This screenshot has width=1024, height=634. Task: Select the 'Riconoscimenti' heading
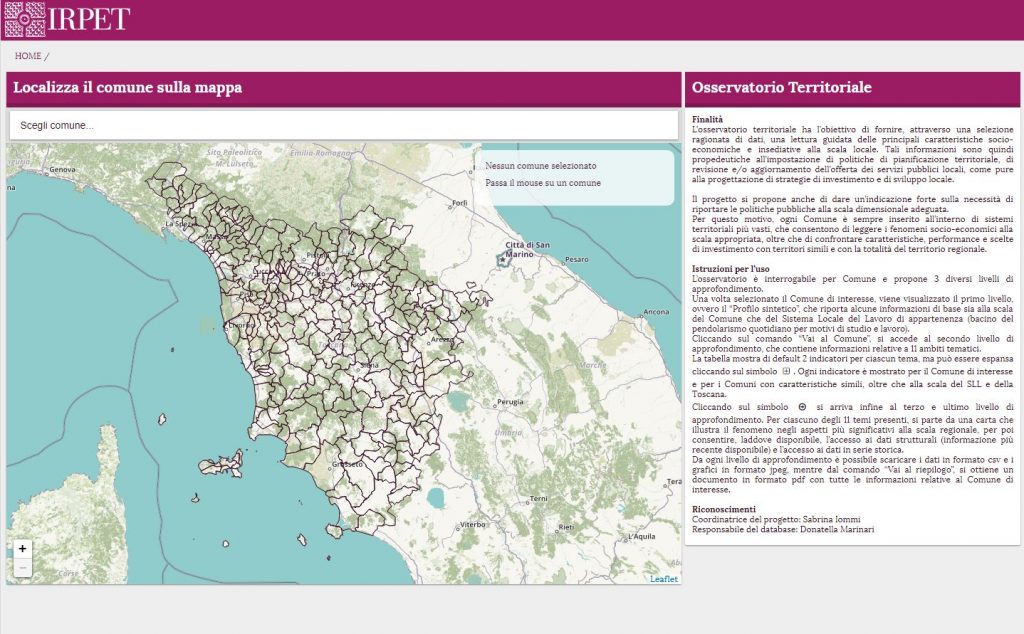(x=724, y=509)
